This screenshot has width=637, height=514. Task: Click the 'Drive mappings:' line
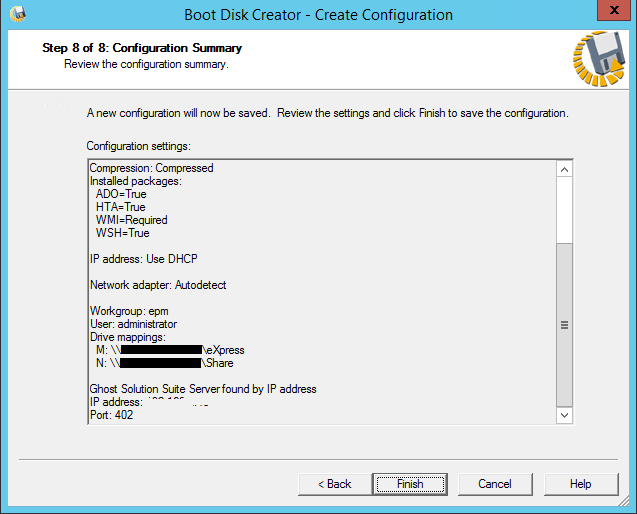(128, 337)
